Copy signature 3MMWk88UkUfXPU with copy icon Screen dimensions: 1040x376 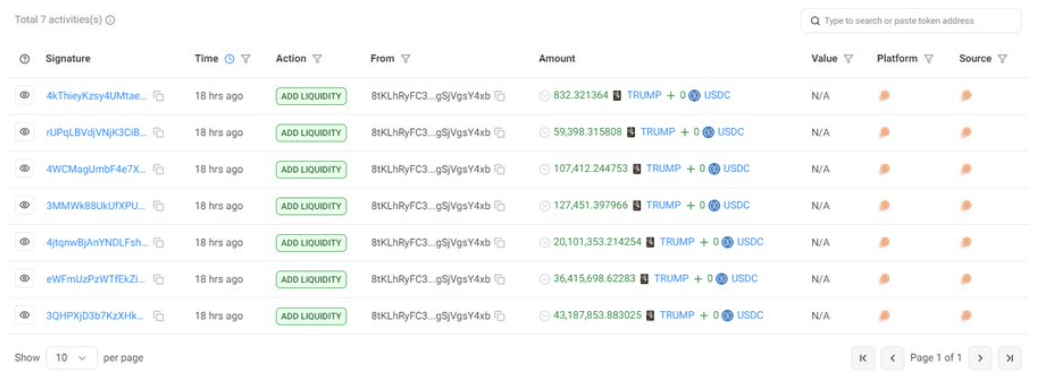click(159, 206)
